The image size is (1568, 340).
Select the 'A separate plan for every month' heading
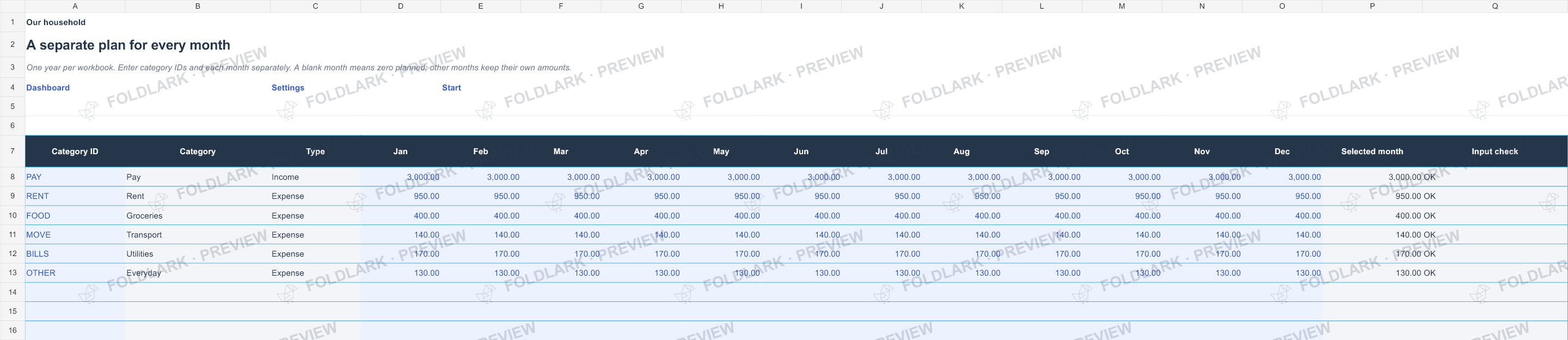(x=128, y=45)
